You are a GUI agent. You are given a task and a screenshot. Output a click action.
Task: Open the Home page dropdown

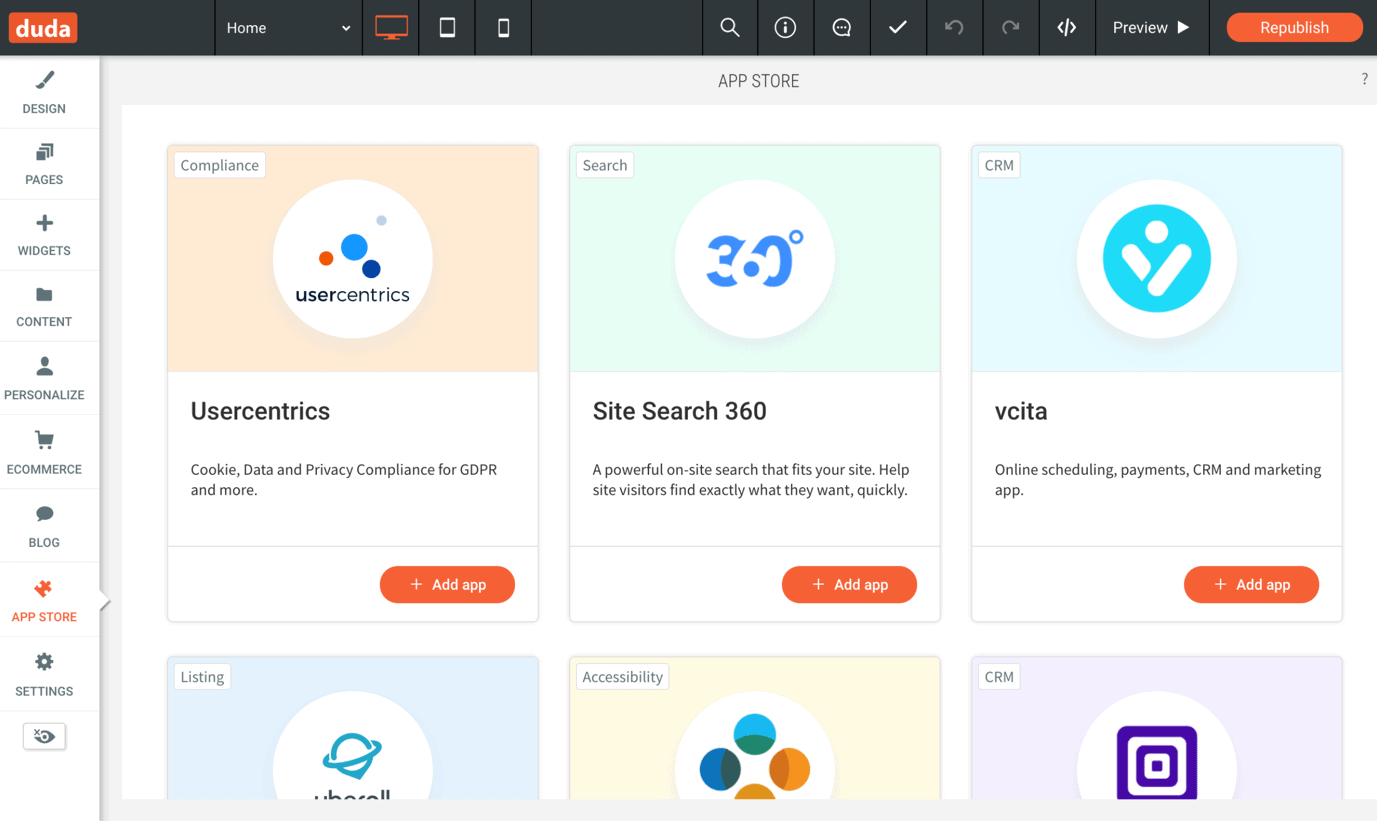point(288,28)
